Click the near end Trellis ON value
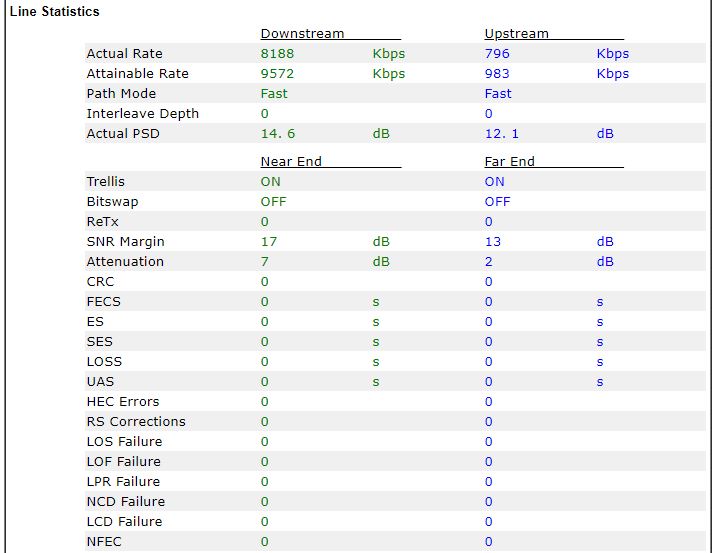This screenshot has width=722, height=553. (x=271, y=182)
